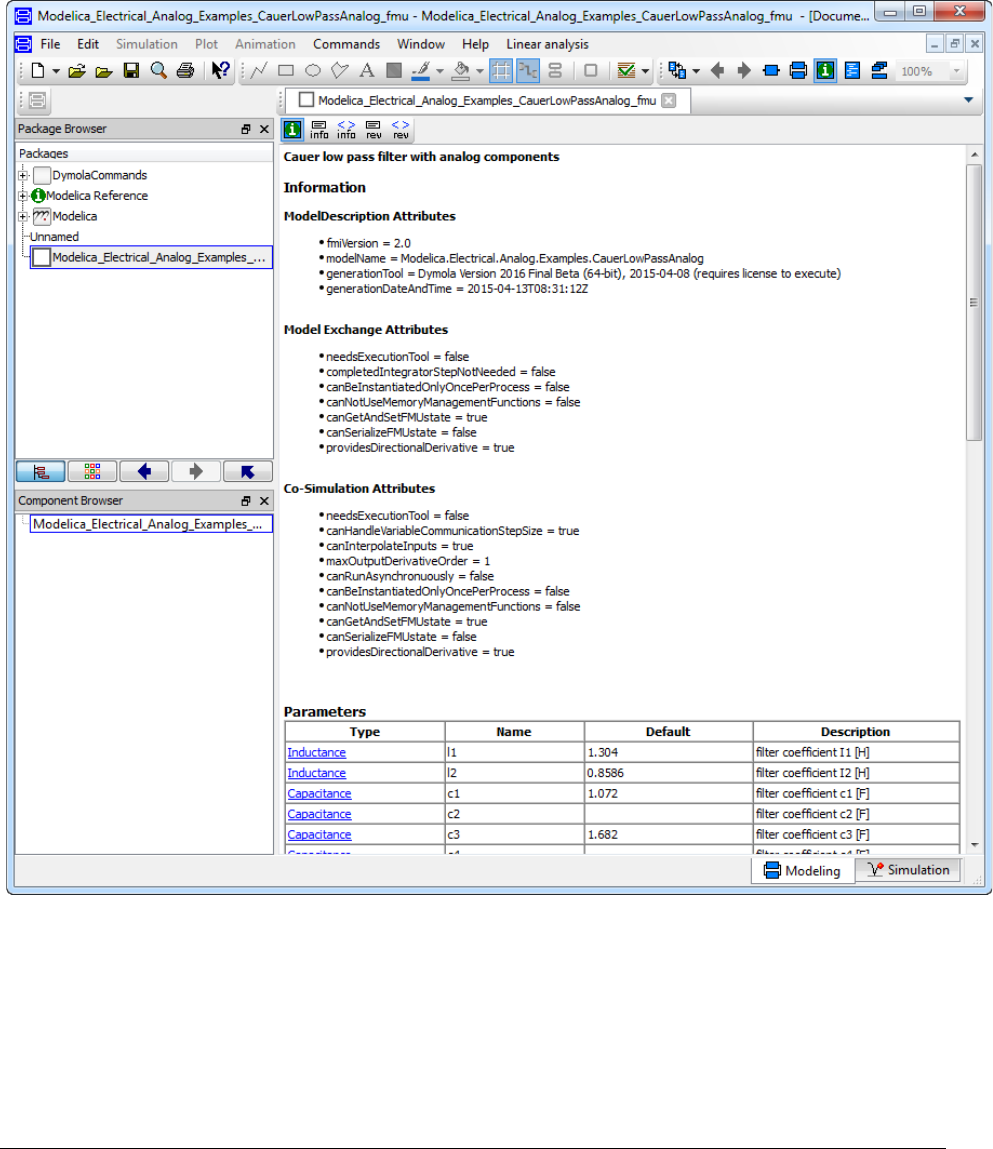Viewport: 993px width, 1149px height.
Task: Select the Polygon drawing tool
Action: coord(340,71)
